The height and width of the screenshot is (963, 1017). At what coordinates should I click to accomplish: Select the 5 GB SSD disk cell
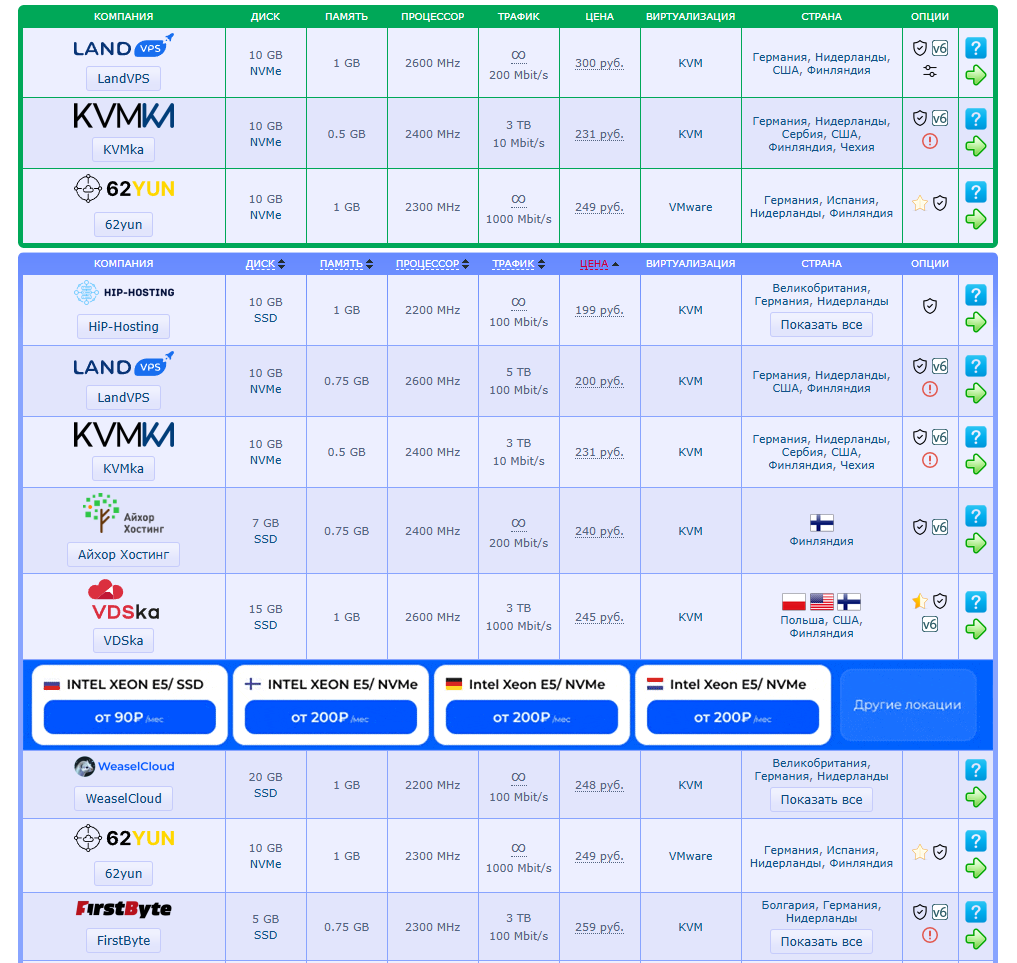click(265, 927)
